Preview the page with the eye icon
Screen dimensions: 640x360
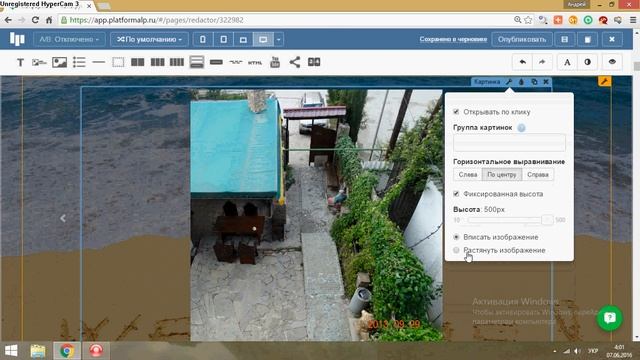coord(612,62)
